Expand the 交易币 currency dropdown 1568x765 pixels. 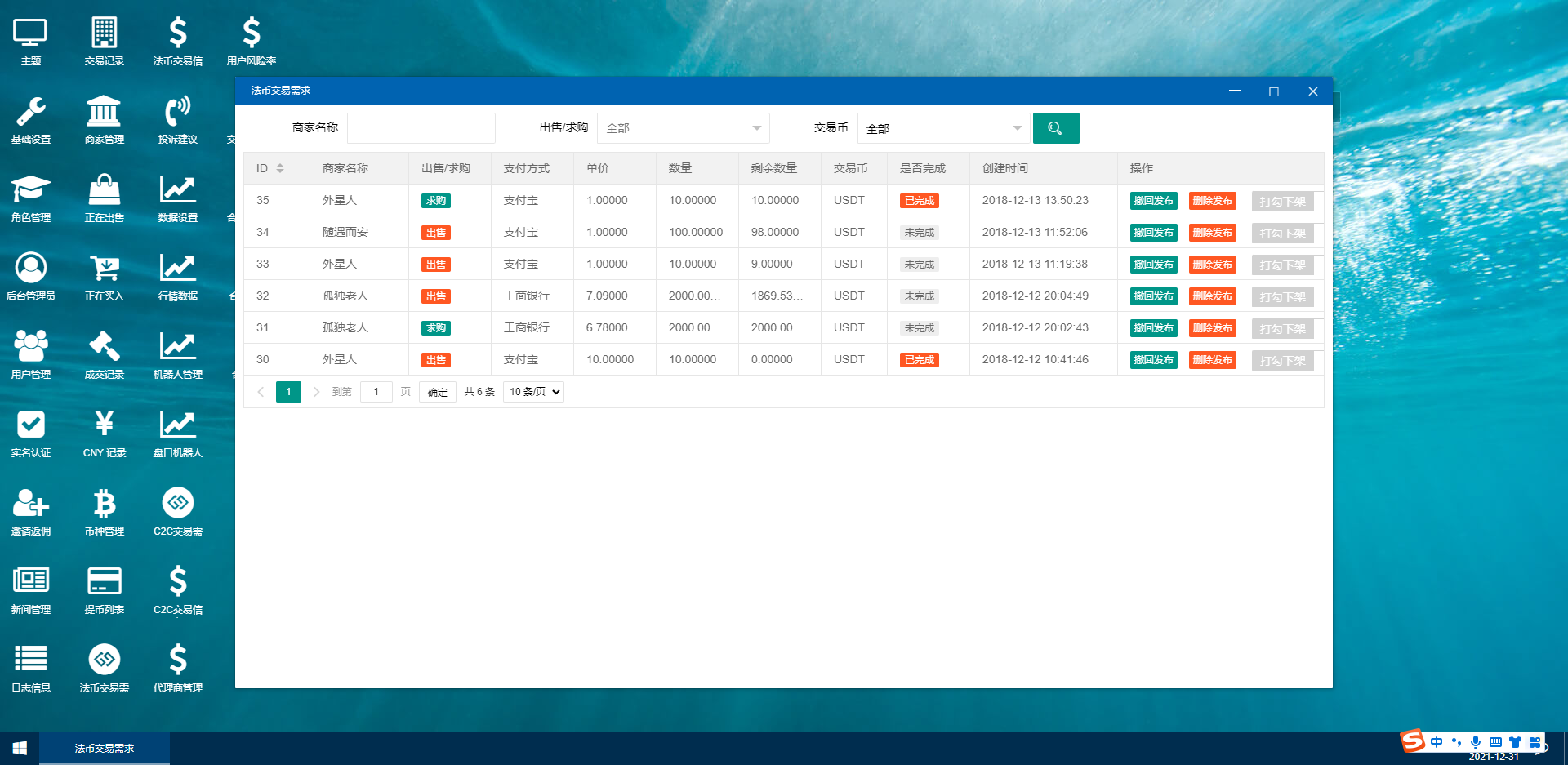pyautogui.click(x=943, y=128)
